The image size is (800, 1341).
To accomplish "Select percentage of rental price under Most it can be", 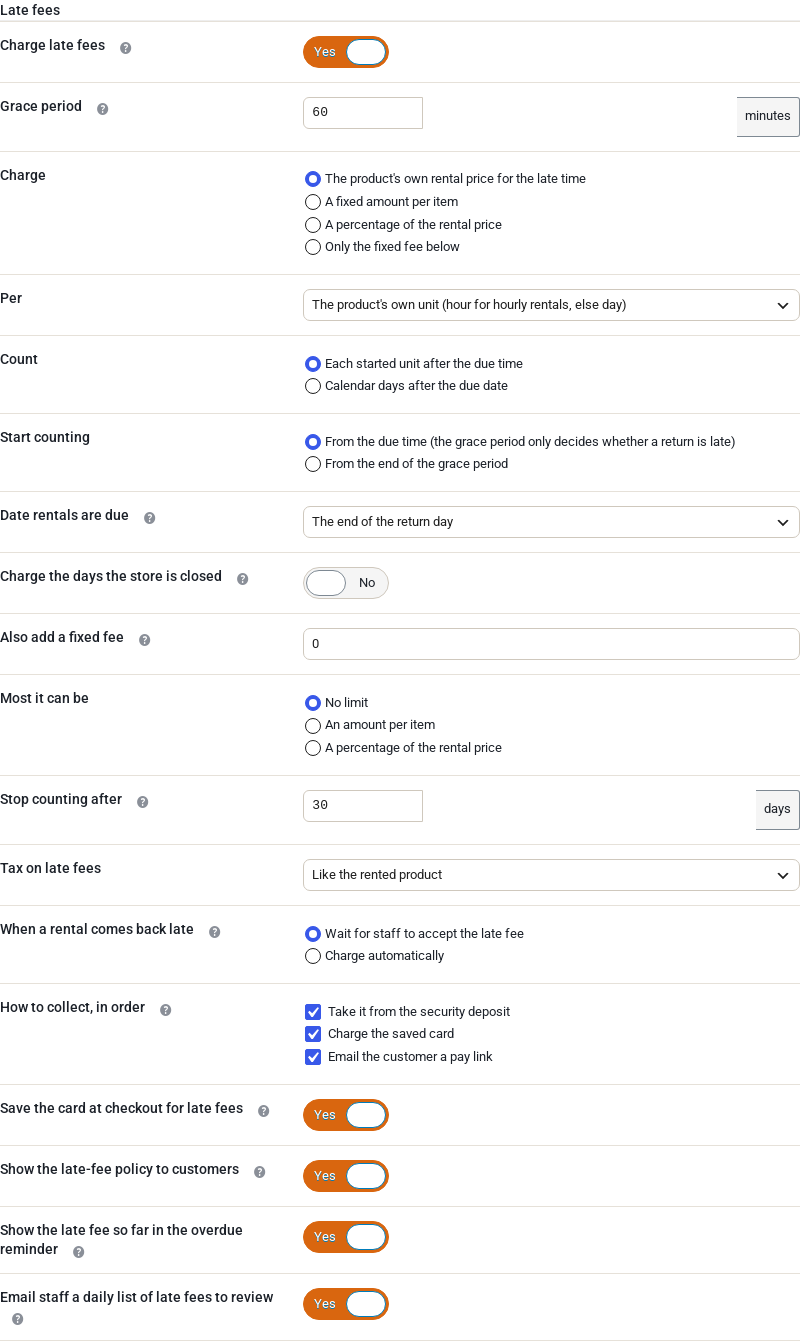I will click(x=313, y=748).
